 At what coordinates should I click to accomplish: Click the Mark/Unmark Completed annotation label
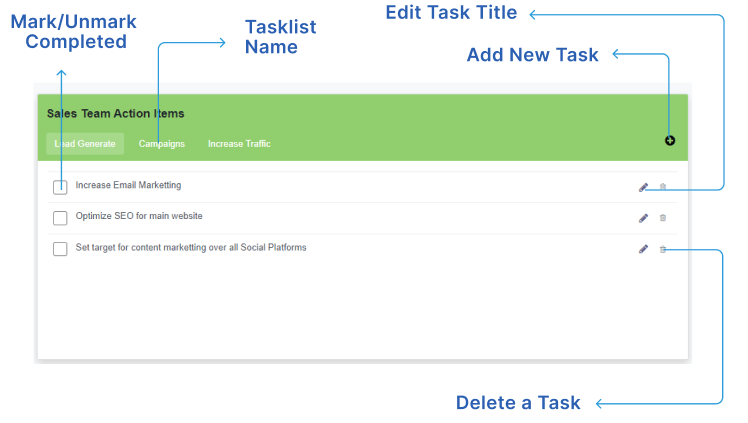[x=76, y=31]
